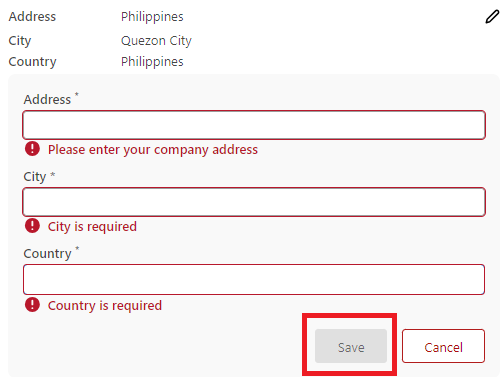Click the Country label with asterisk in form
The width and height of the screenshot is (501, 377).
(47, 254)
